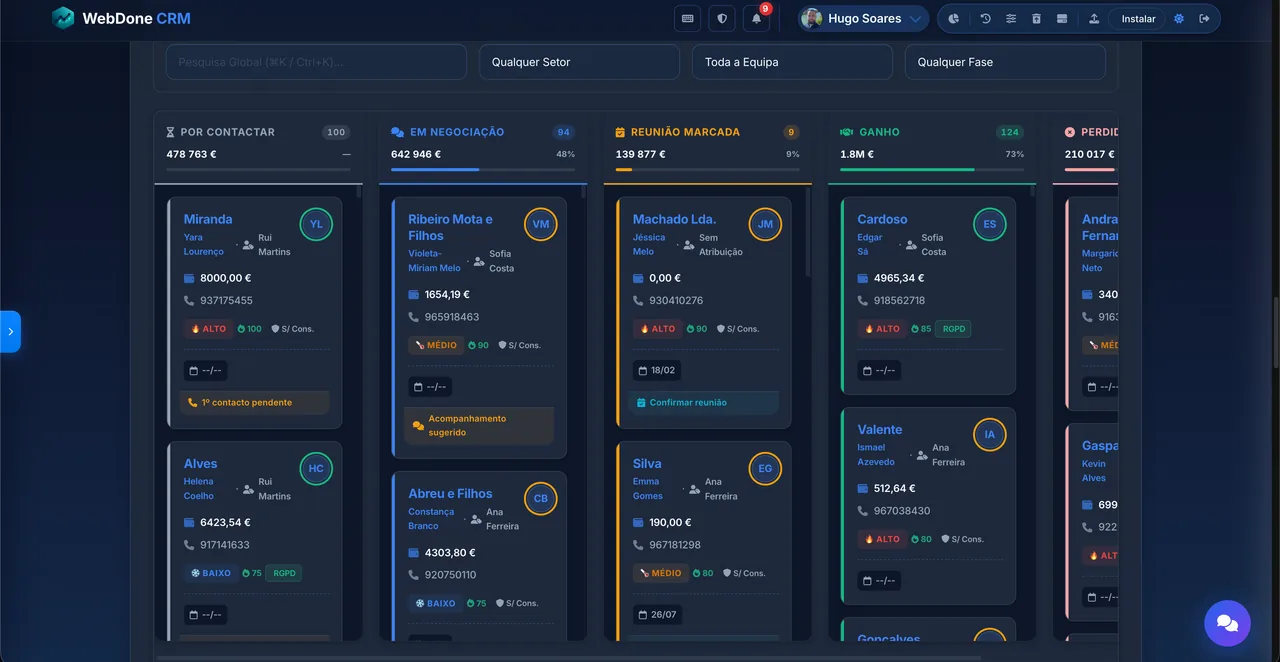Image resolution: width=1280 pixels, height=662 pixels.
Task: Click the board horizontal scrollbar at bottom
Action: pyautogui.click(x=568, y=658)
